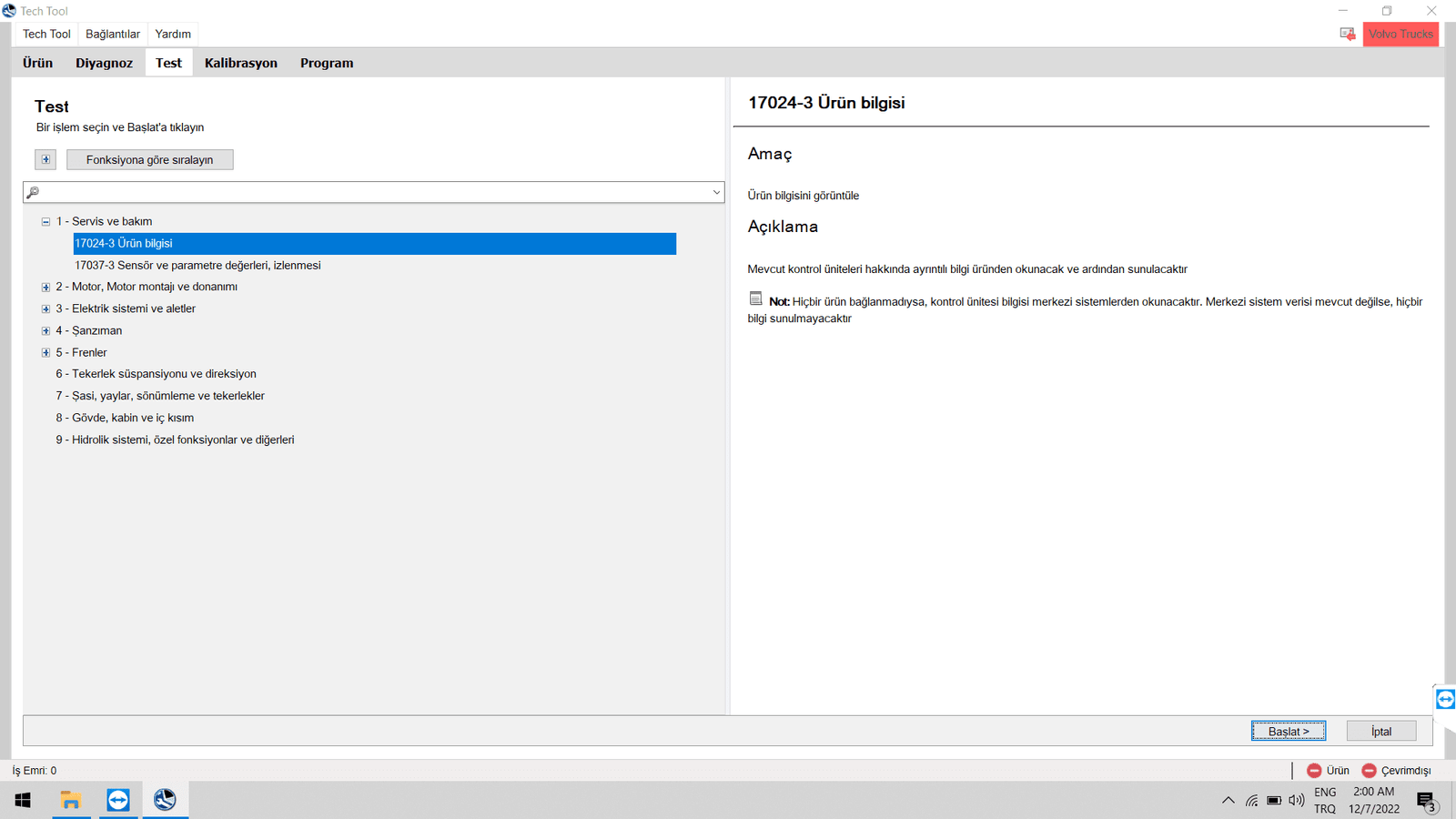
Task: Click the Ürün disconnected status icon
Action: click(1314, 771)
